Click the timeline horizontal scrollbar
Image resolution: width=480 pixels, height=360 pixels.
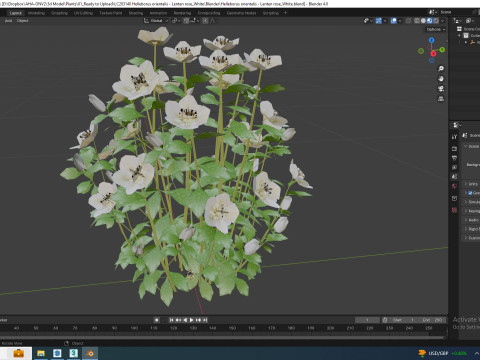pyautogui.click(x=223, y=337)
